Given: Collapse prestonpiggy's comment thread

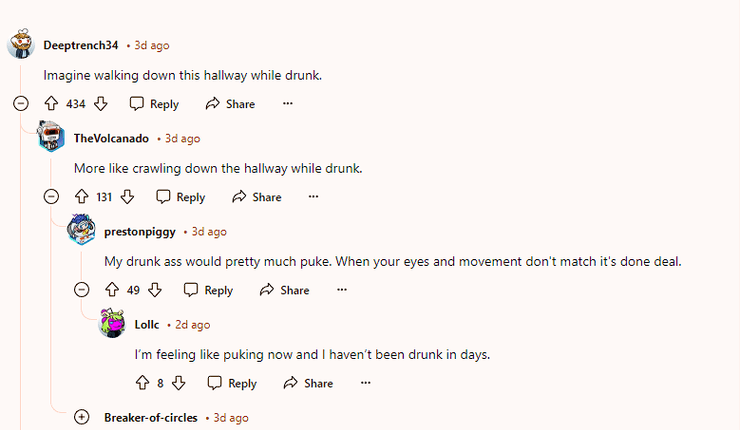Looking at the screenshot, I should (x=82, y=290).
